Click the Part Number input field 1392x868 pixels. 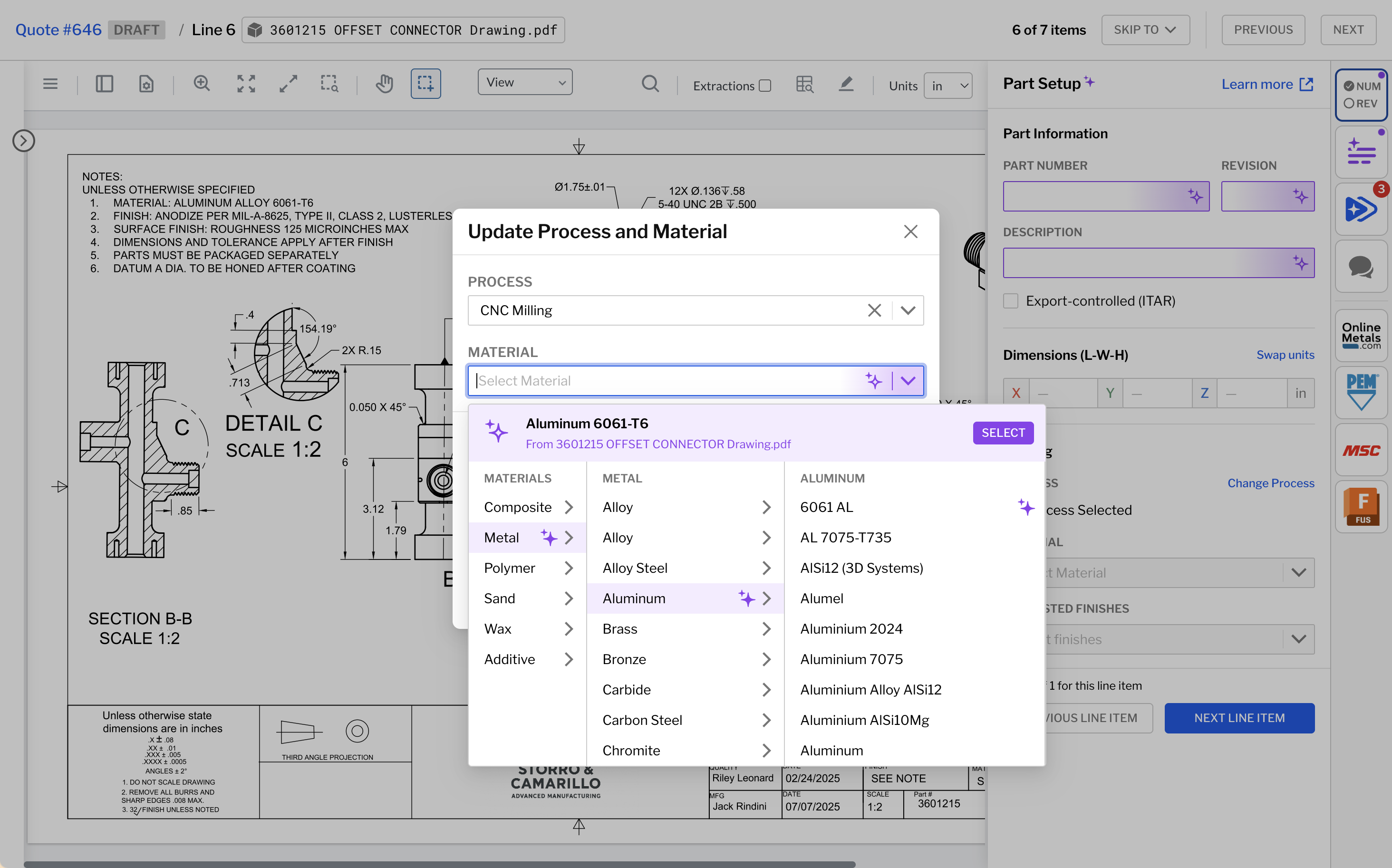click(1106, 196)
